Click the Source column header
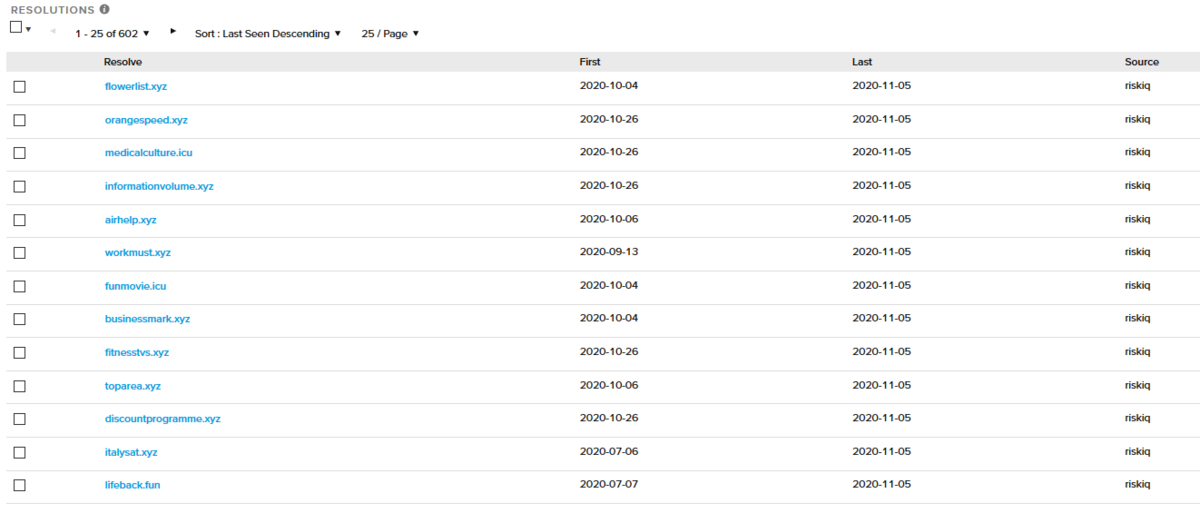The width and height of the screenshot is (1200, 513). (x=1142, y=62)
